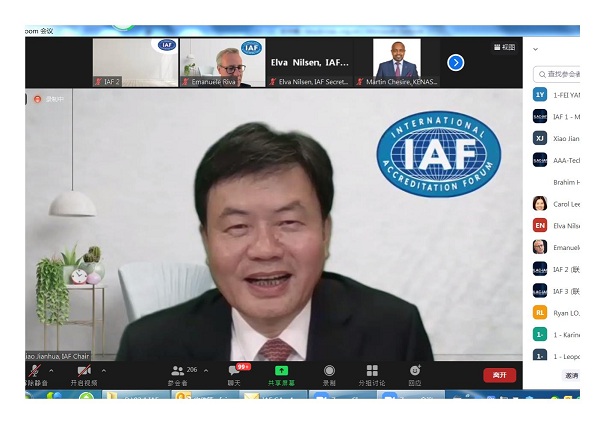This screenshot has width=600, height=424.
Task: Select Martin Chesire video thumbnail
Action: (397, 62)
